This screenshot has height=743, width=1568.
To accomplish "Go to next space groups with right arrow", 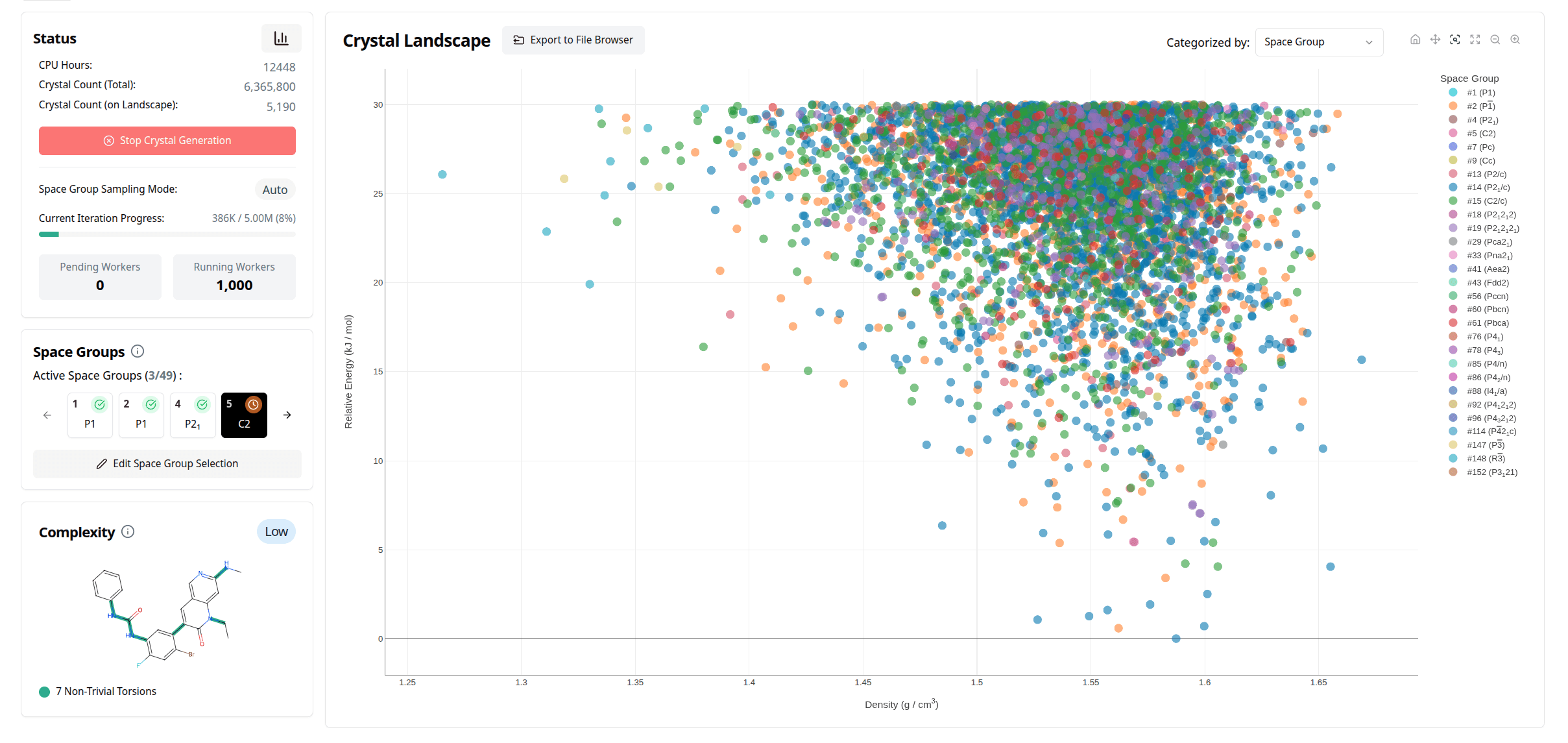I will click(287, 415).
